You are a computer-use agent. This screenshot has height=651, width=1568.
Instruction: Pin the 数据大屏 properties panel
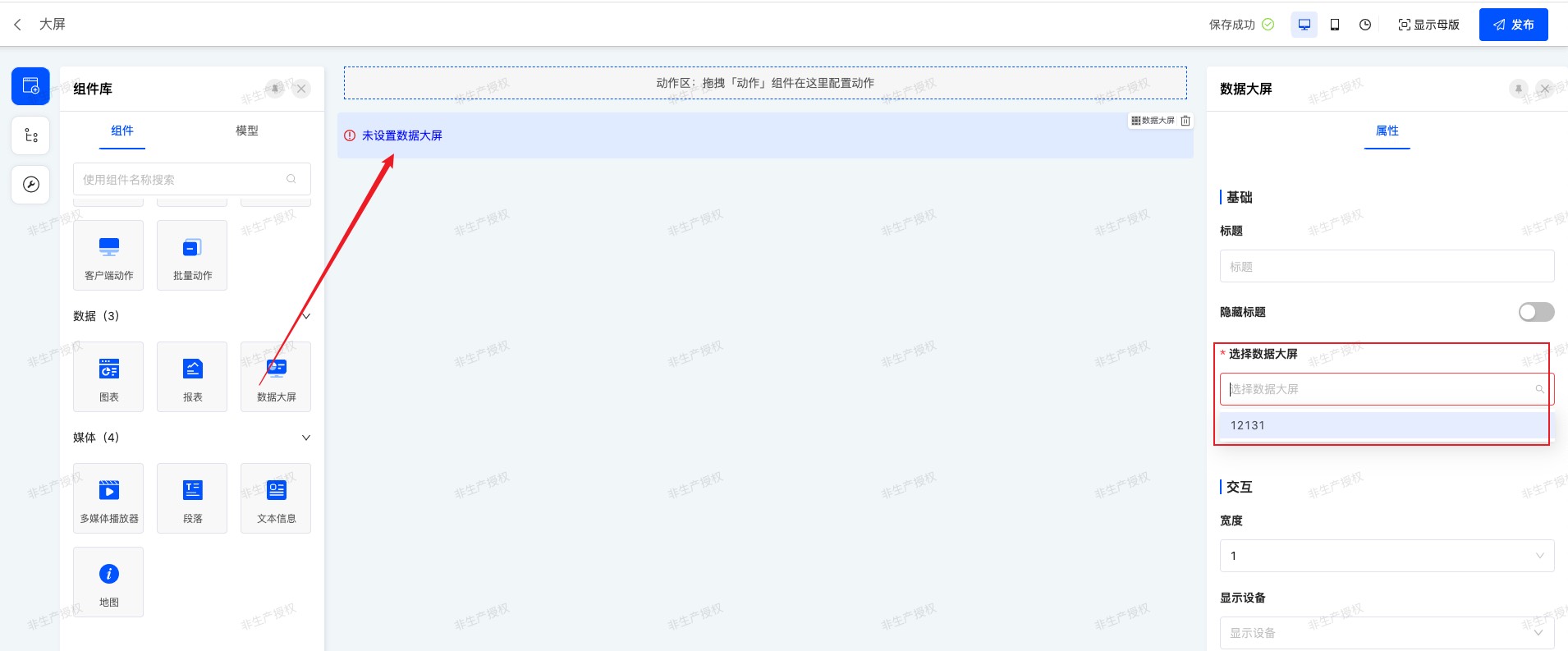pyautogui.click(x=1519, y=89)
